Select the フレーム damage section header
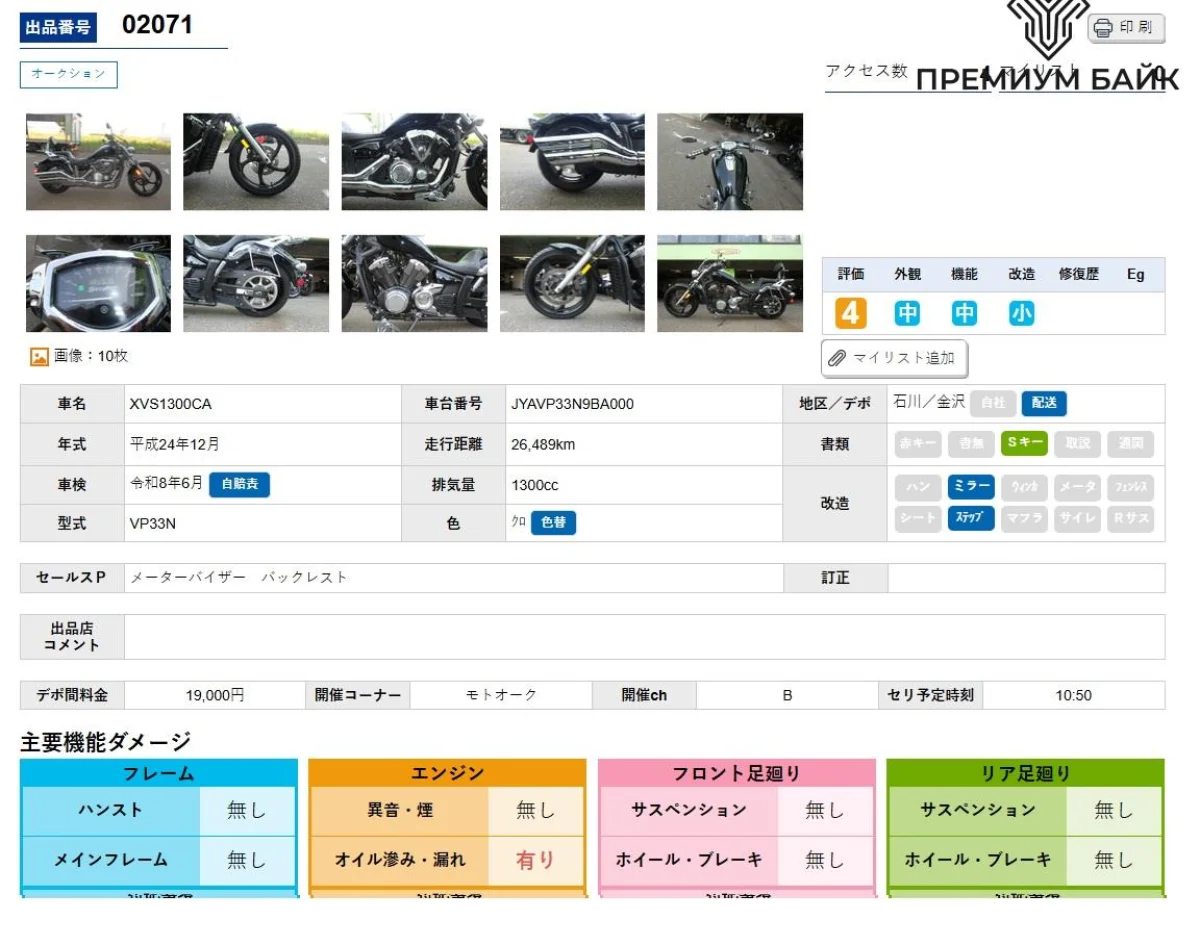This screenshot has width=1200, height=946. point(159,773)
